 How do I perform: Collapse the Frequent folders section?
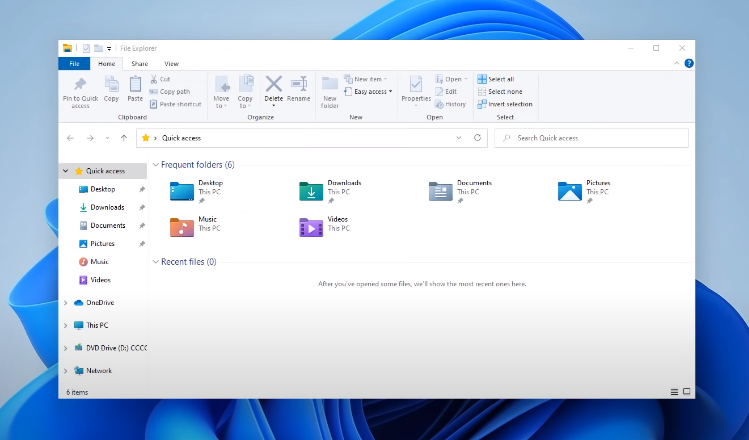pos(155,164)
